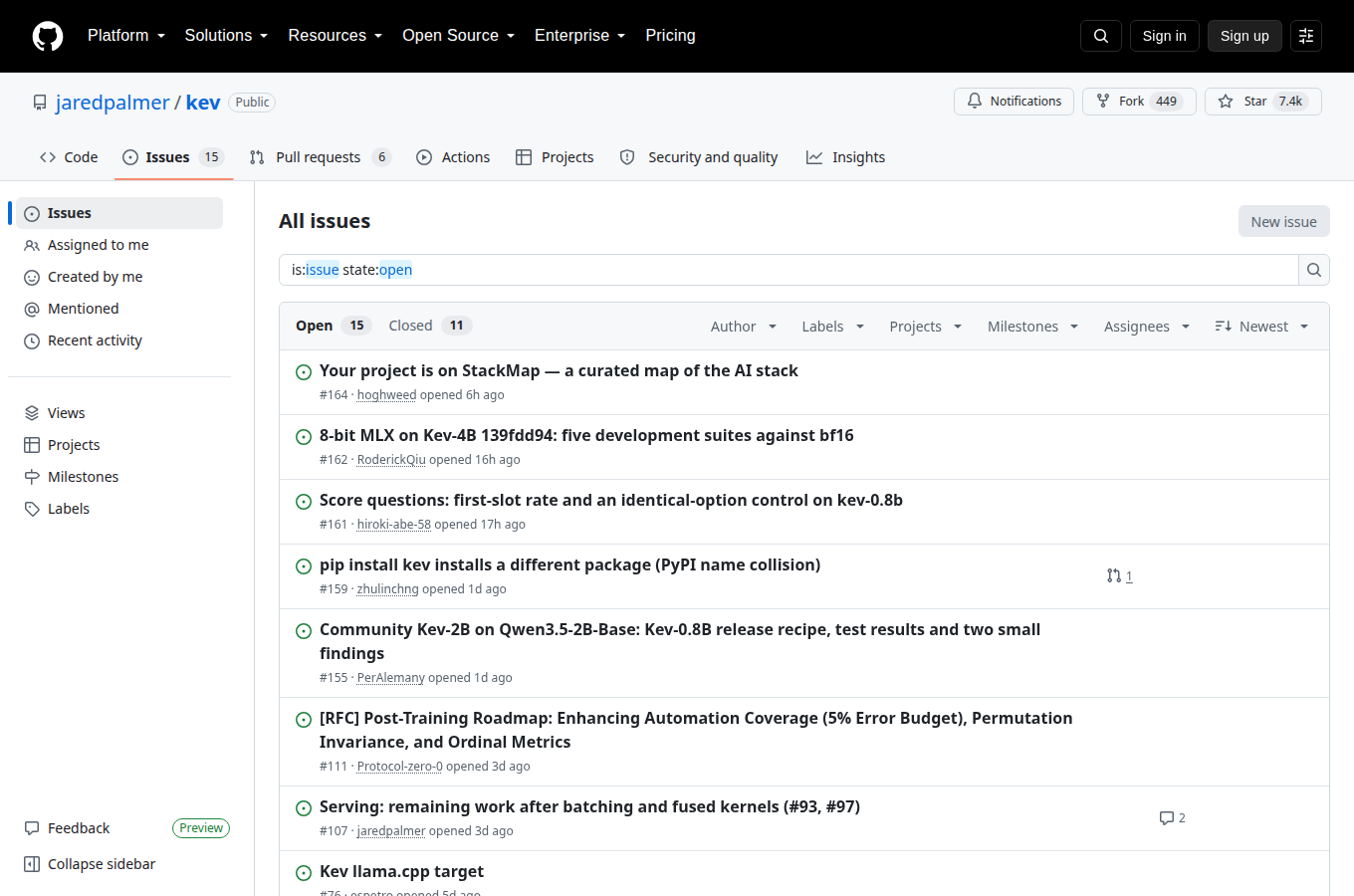Submit the issue filter search magnifier
The image size is (1354, 896).
[x=1314, y=270]
